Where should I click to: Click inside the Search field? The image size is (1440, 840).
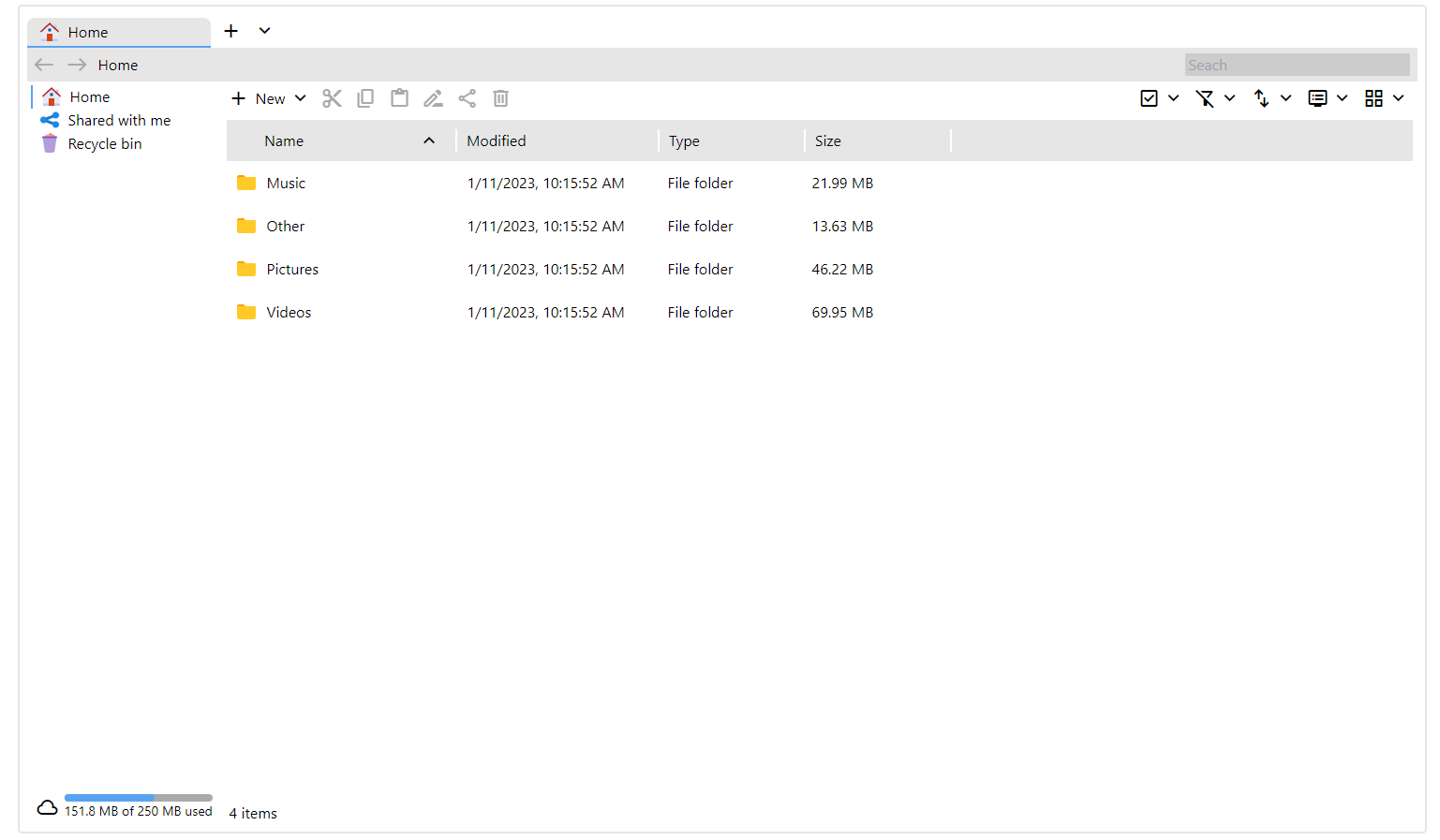[x=1297, y=64]
